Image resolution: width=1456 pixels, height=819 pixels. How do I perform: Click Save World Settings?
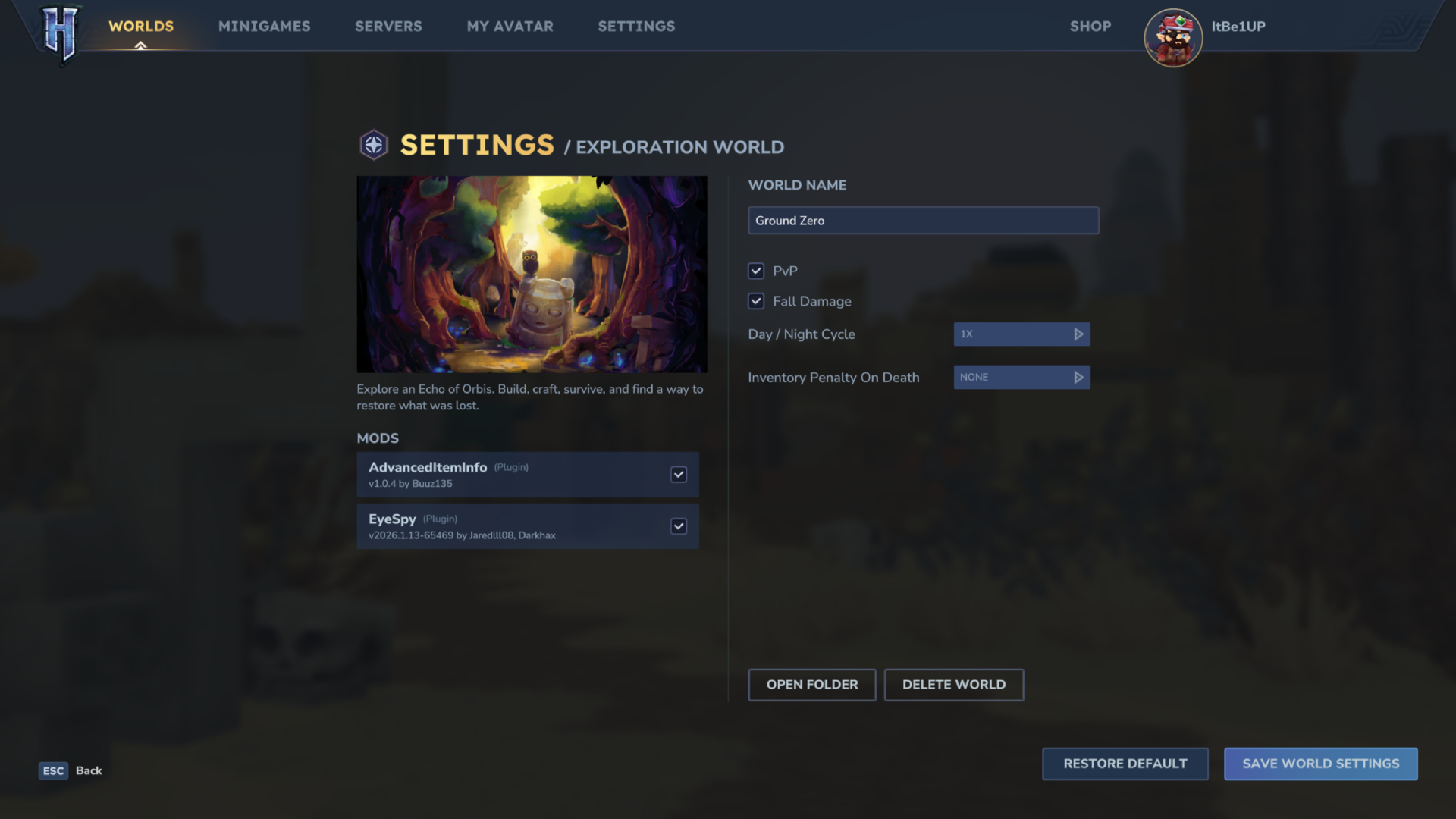[x=1320, y=764]
